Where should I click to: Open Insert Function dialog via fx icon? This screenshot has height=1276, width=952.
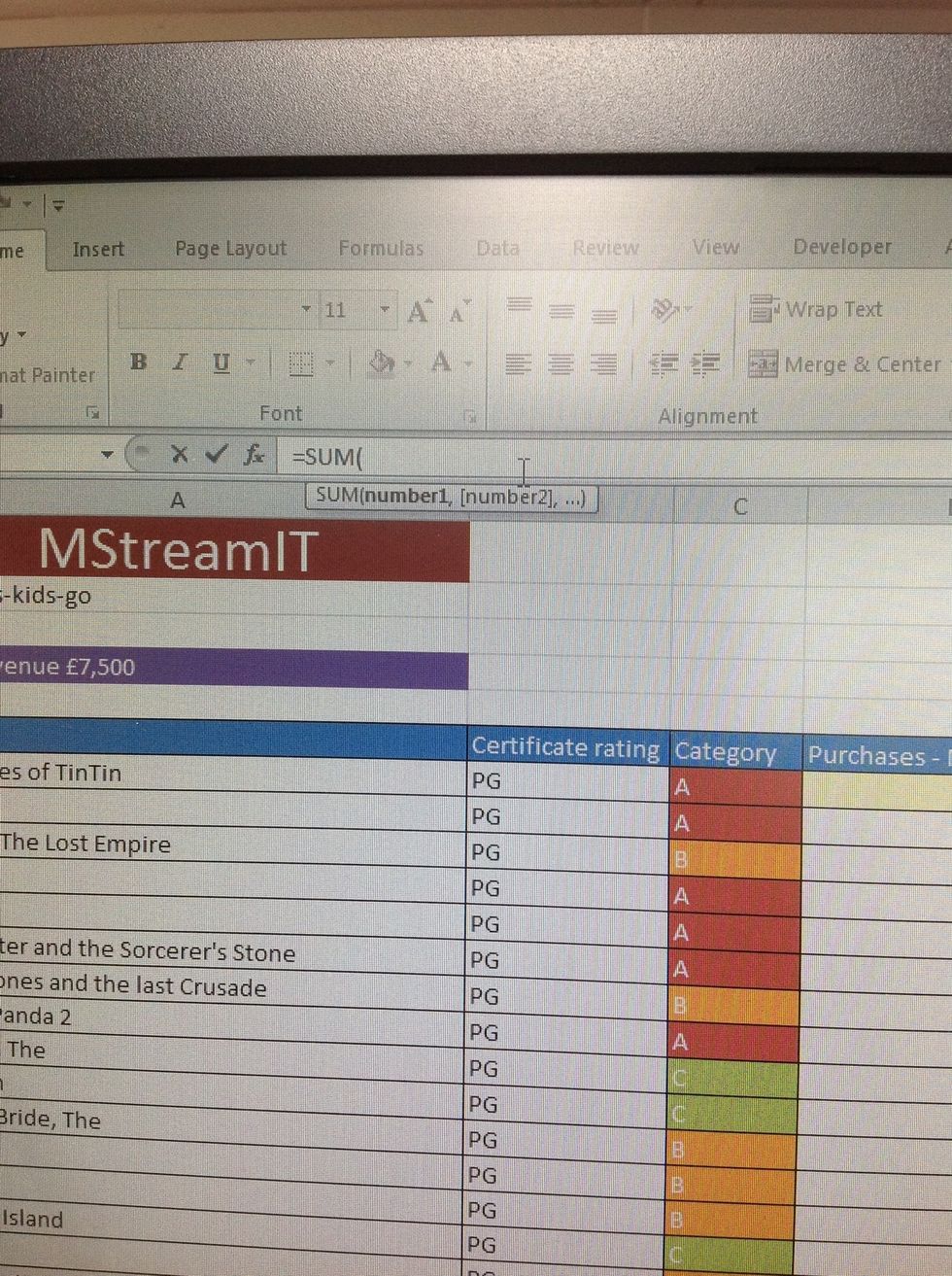coord(254,454)
